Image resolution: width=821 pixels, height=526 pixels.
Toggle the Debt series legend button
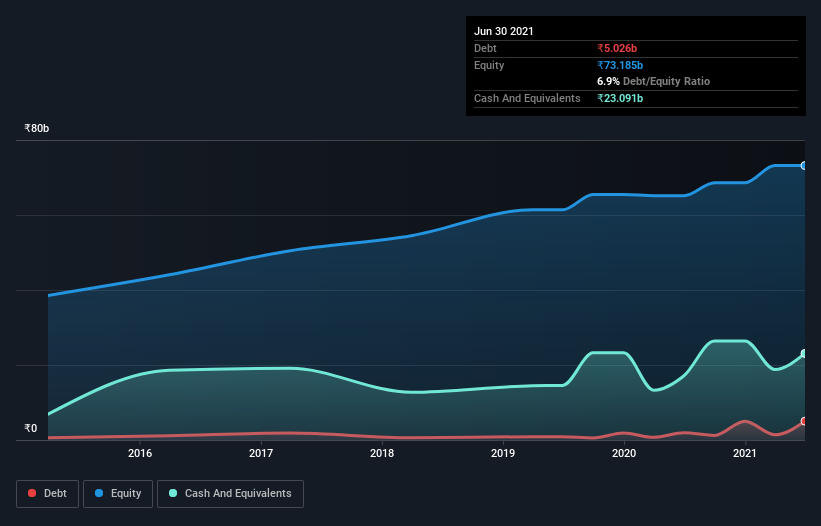pyautogui.click(x=47, y=494)
